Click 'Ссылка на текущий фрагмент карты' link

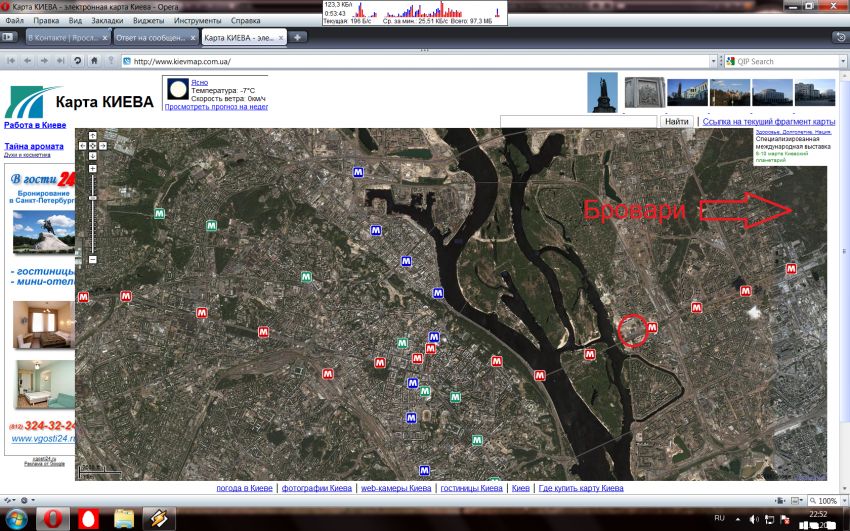(769, 121)
